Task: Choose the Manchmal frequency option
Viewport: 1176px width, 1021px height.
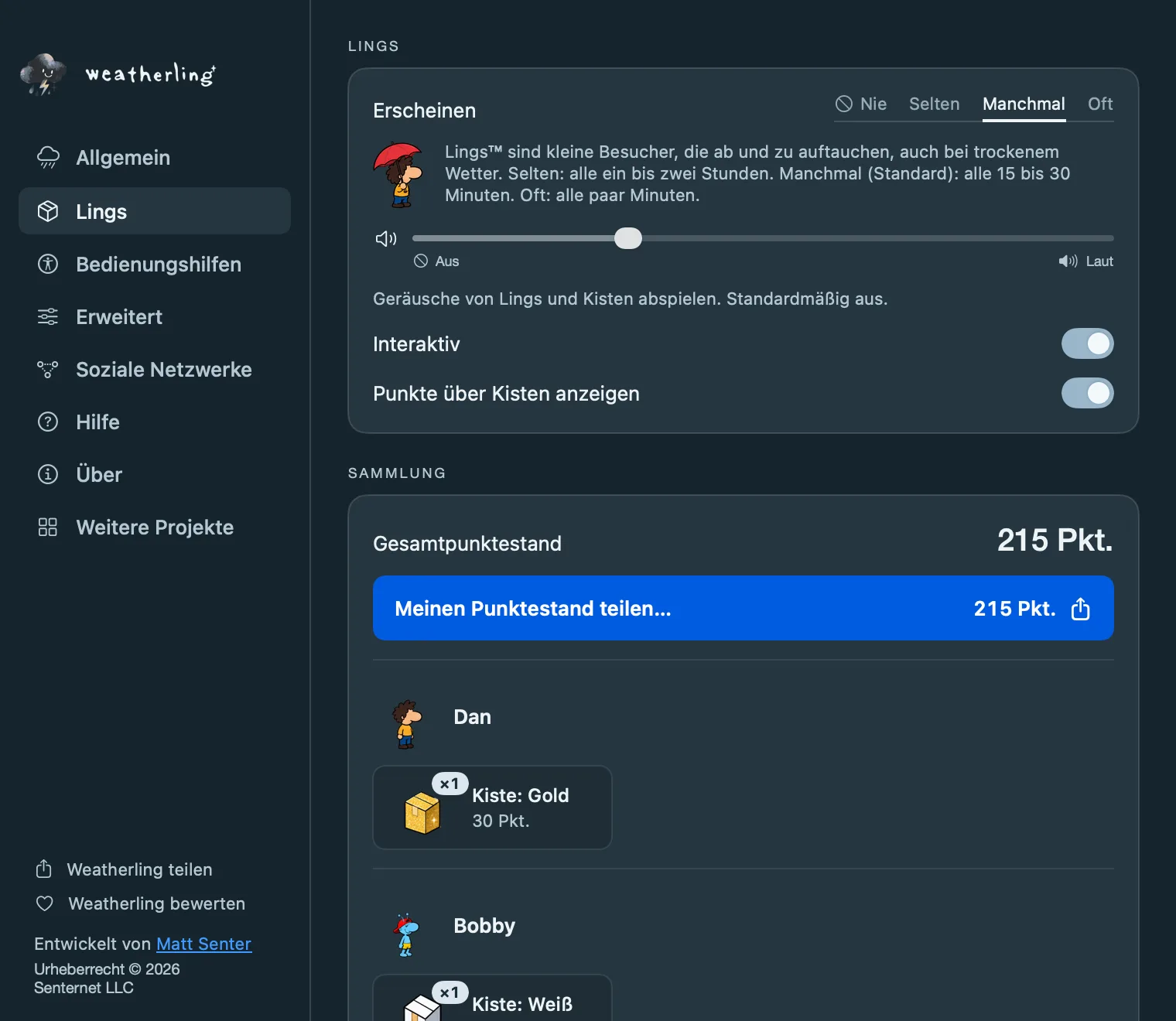Action: 1024,104
